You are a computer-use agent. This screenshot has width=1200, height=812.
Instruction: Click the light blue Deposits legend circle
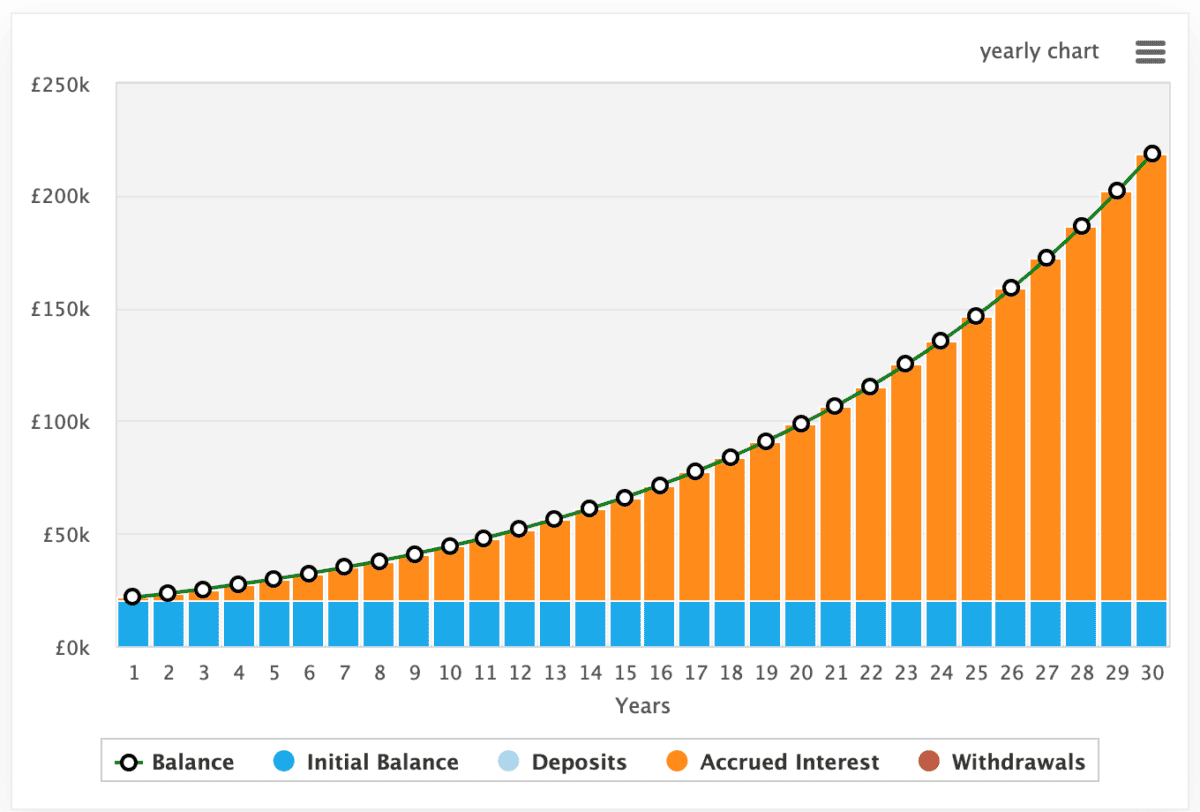tap(510, 762)
